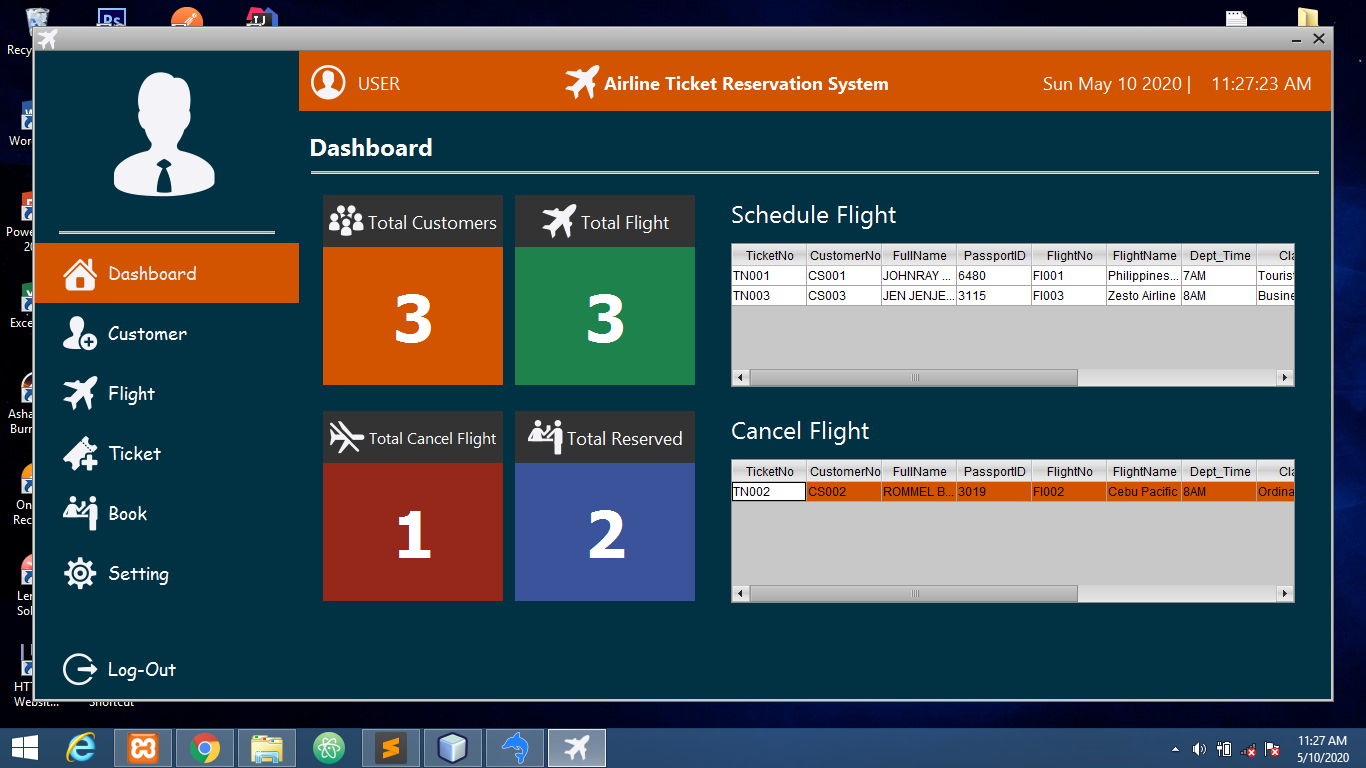
Task: Open Google Chrome from the taskbar
Action: click(x=206, y=748)
